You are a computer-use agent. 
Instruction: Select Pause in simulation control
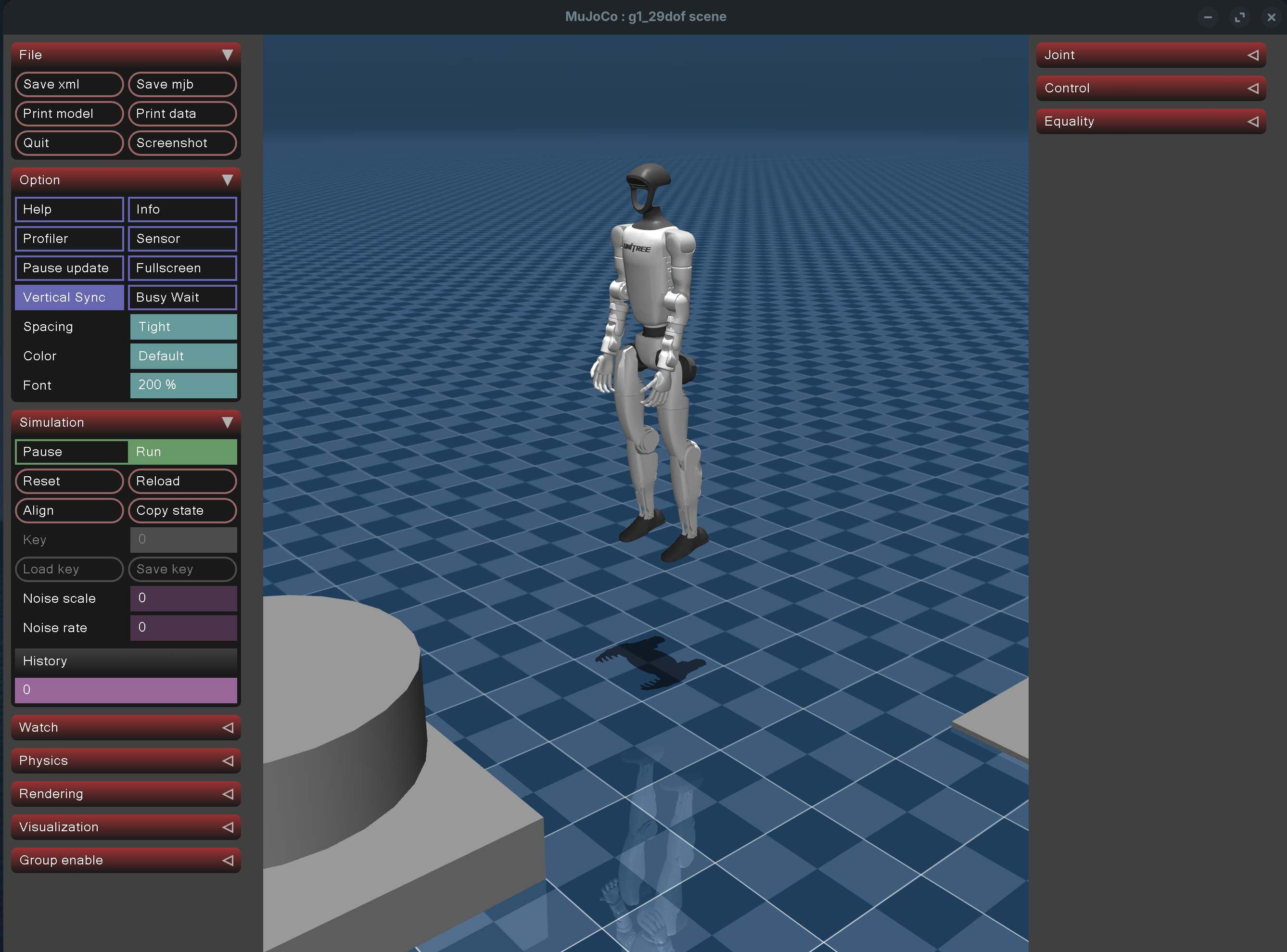point(72,452)
